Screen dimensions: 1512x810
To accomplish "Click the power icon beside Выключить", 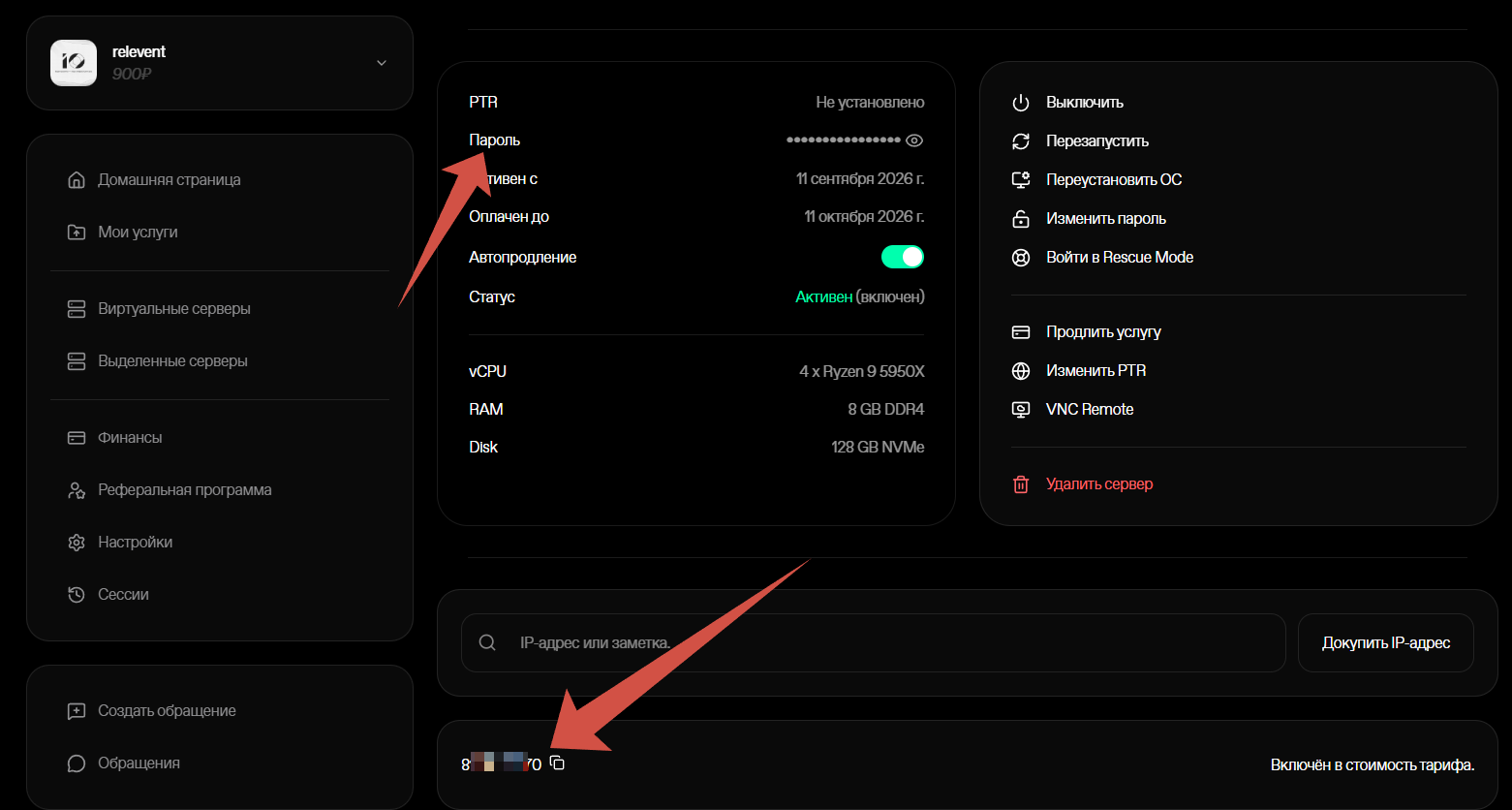I will (x=1021, y=103).
